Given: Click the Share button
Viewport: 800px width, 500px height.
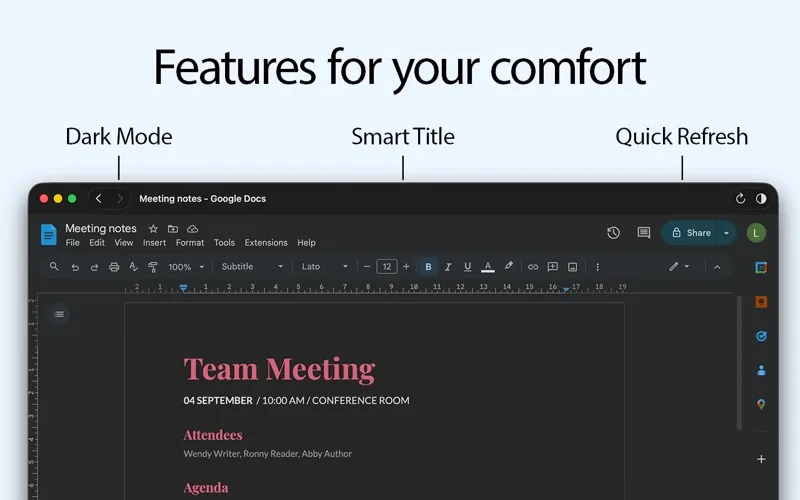Looking at the screenshot, I should click(689, 233).
